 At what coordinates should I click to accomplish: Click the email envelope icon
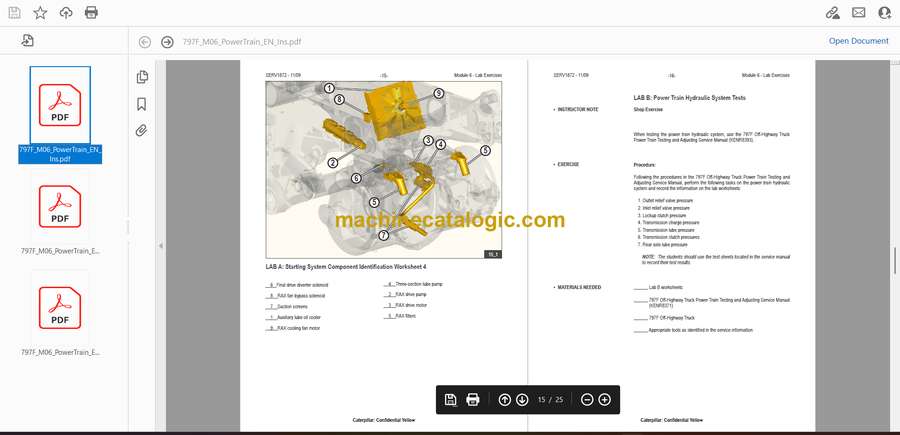[x=859, y=13]
